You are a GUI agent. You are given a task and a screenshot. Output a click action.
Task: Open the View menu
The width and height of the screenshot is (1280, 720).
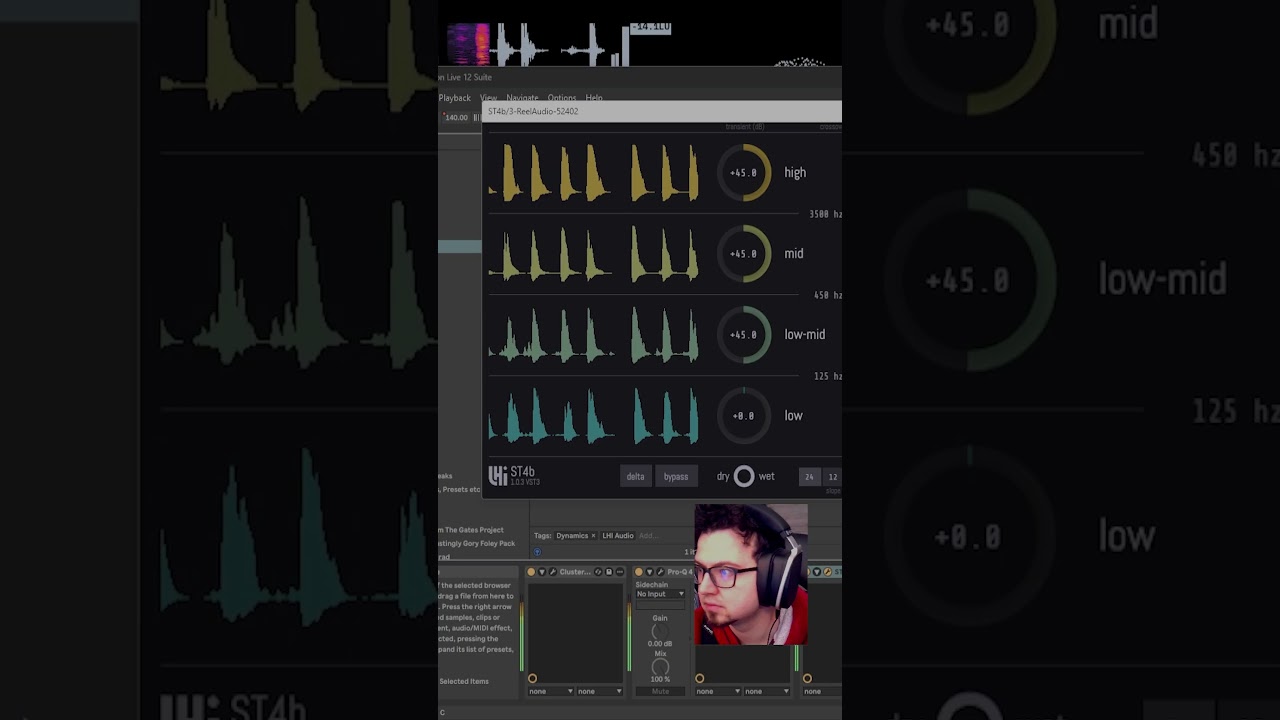tap(488, 98)
